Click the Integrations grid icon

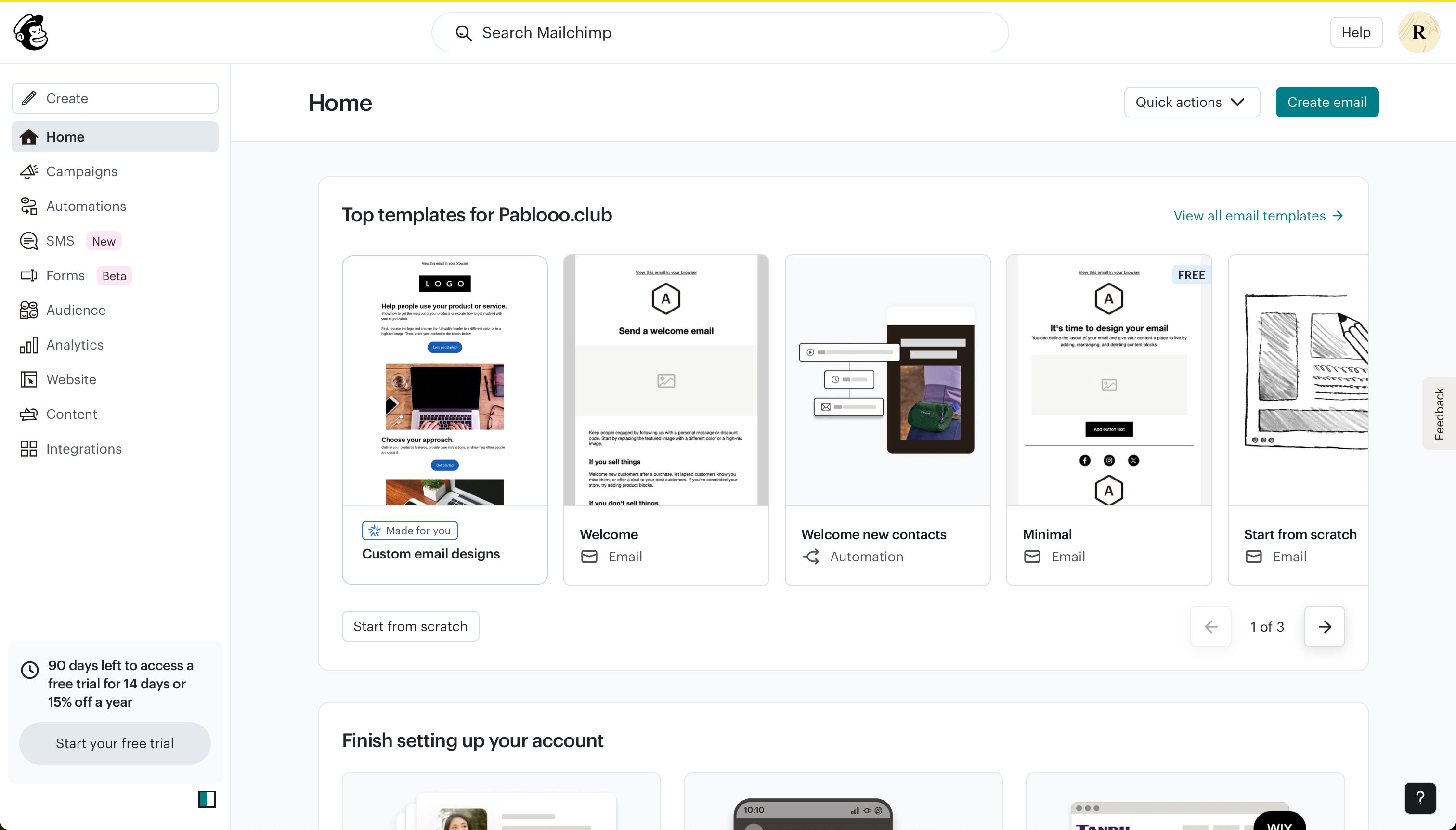tap(28, 449)
